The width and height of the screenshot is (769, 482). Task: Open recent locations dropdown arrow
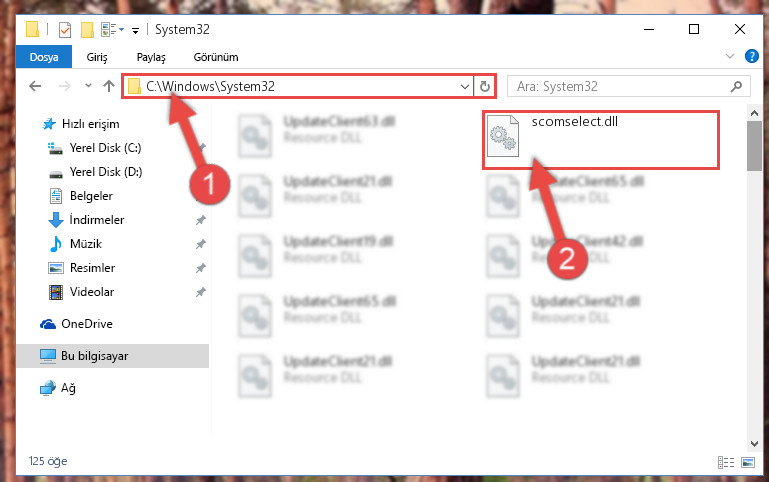pyautogui.click(x=88, y=86)
